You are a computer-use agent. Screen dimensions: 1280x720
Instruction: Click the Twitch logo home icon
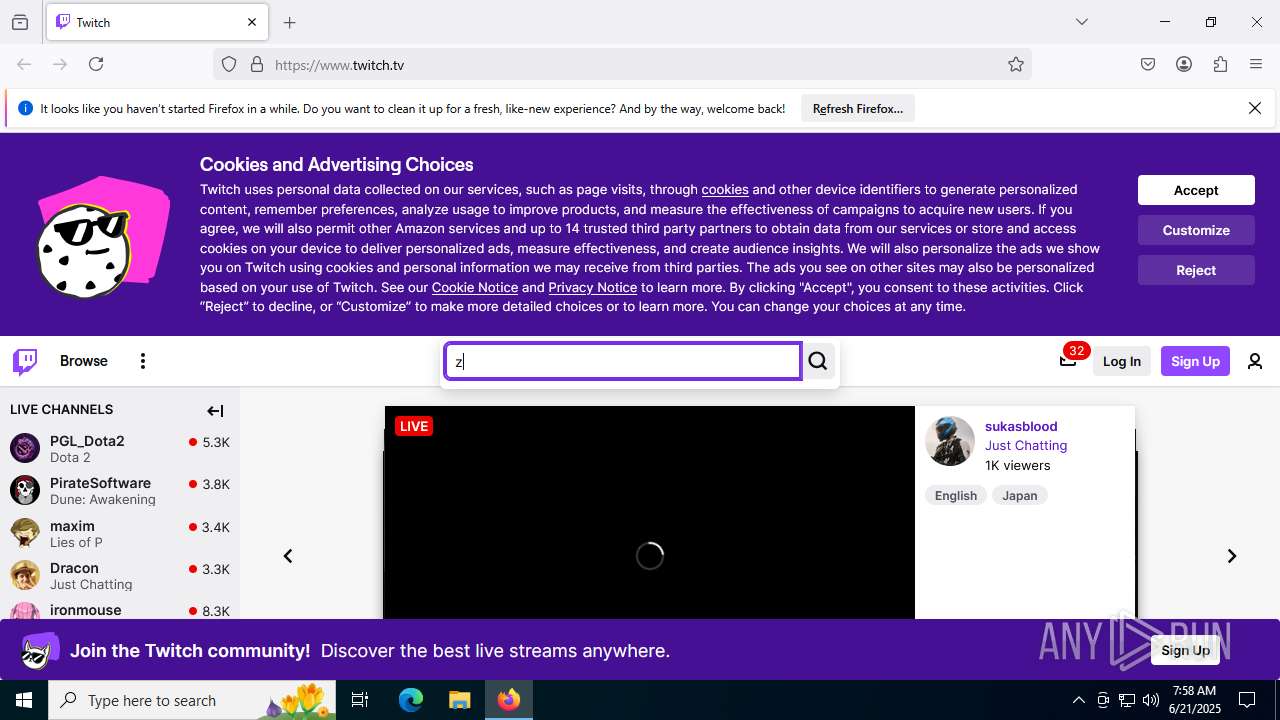click(x=25, y=361)
